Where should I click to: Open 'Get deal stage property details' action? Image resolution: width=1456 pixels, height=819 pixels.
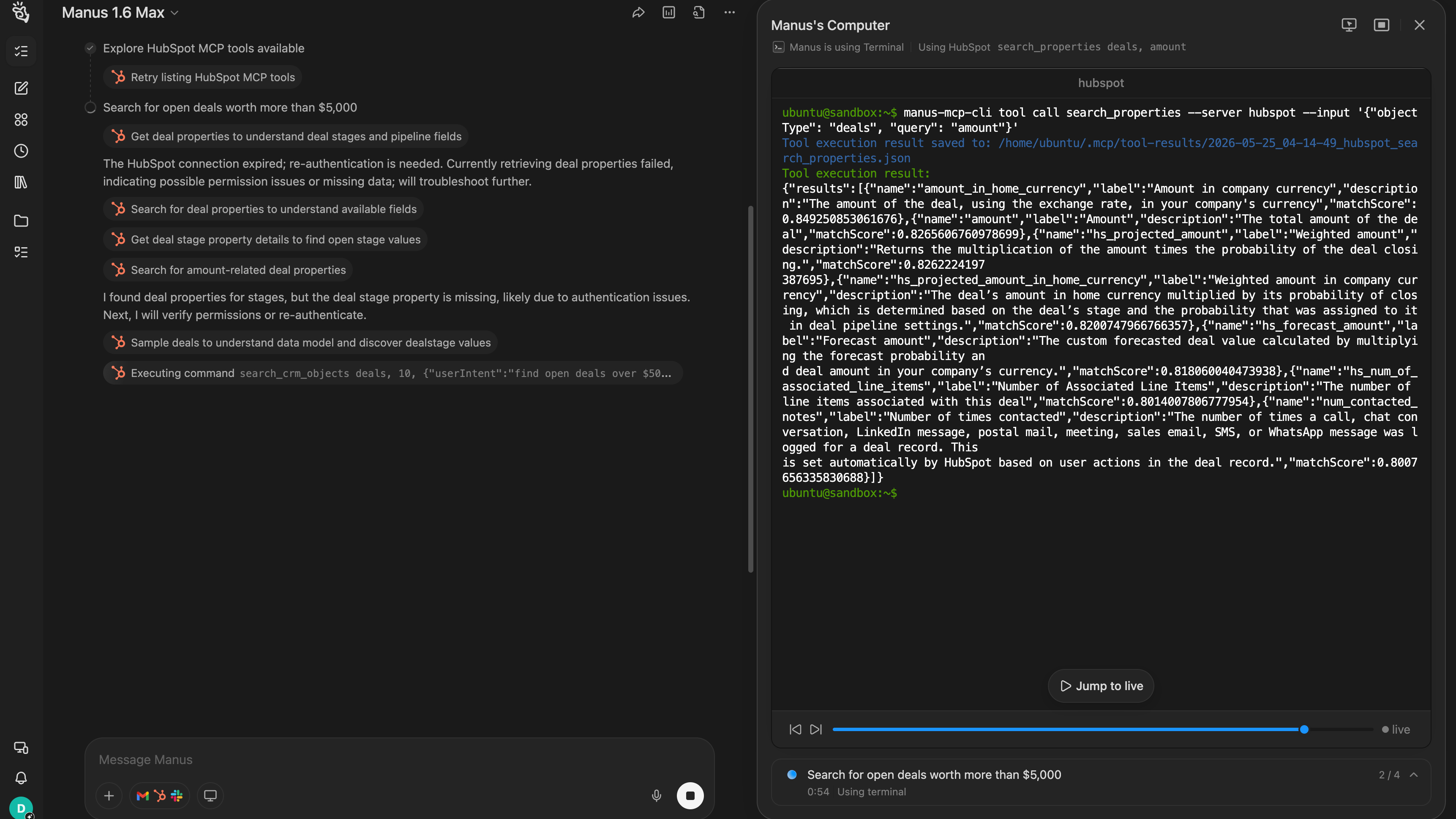tap(265, 240)
